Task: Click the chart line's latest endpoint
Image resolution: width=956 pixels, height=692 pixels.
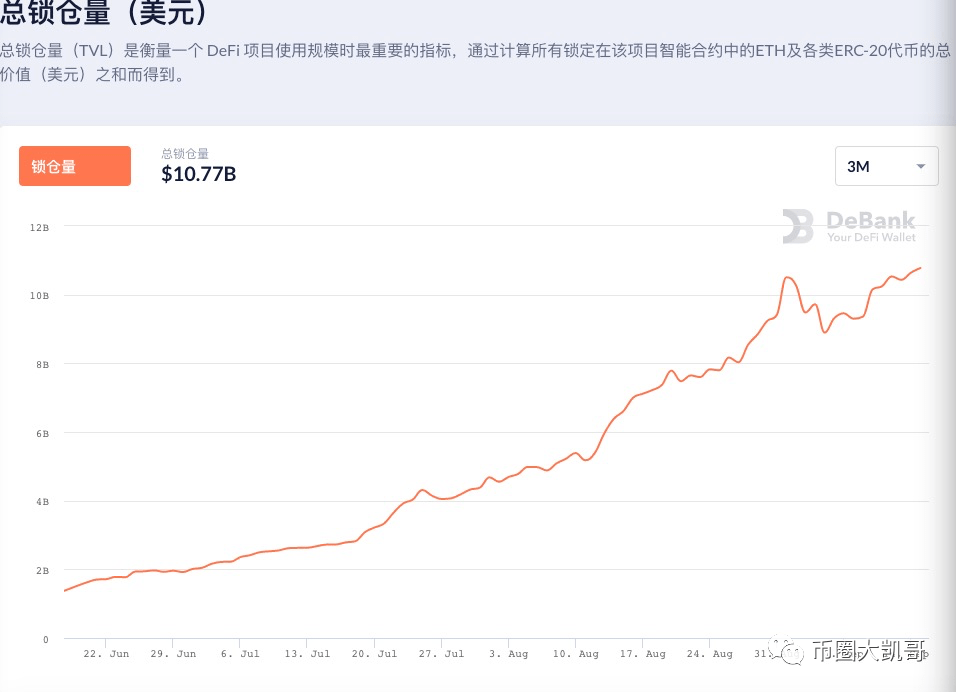Action: [920, 268]
